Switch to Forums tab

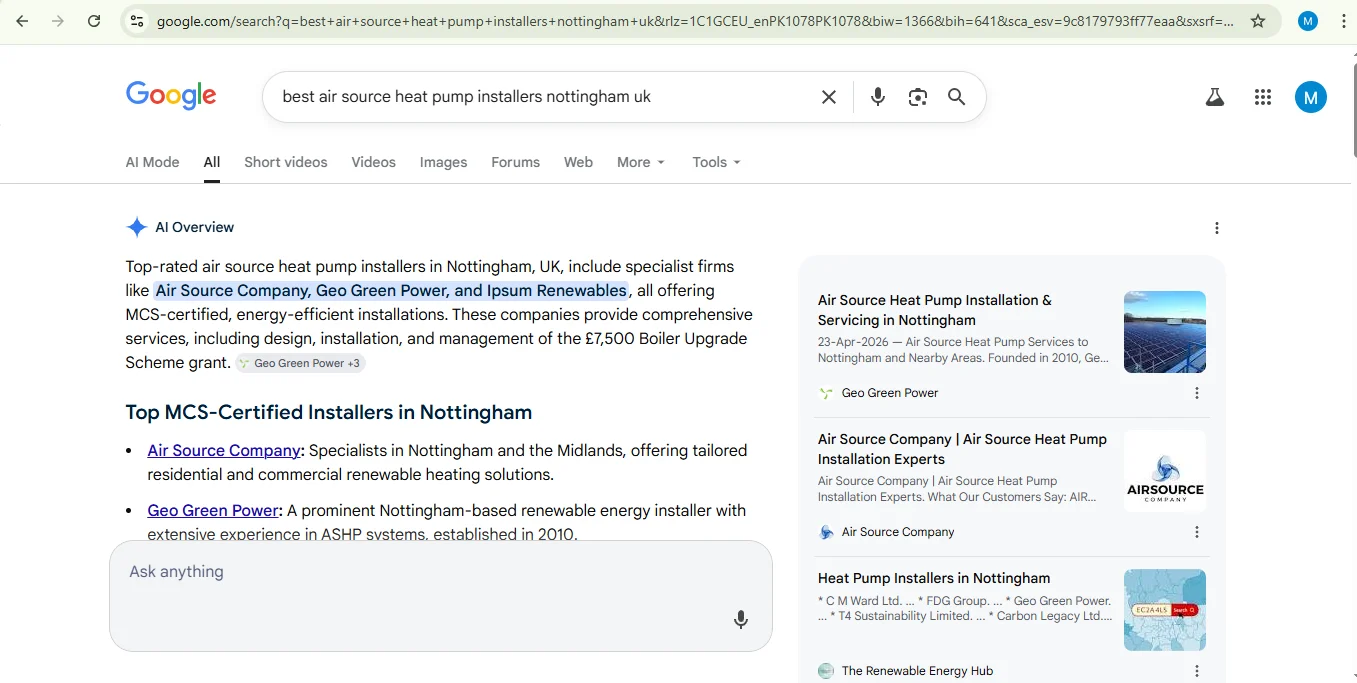515,162
